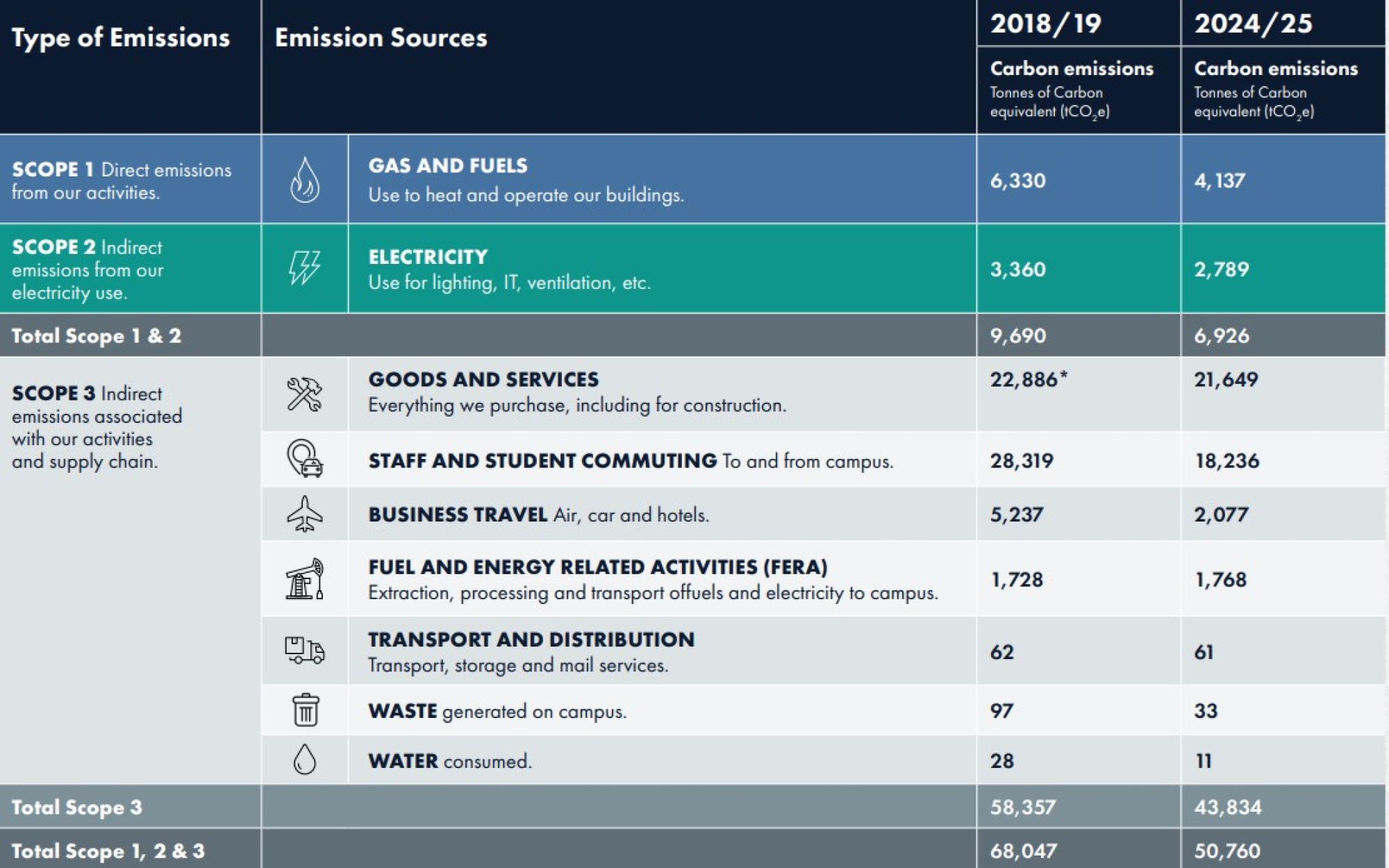Click the Goods and Services value 21,649
The image size is (1389, 868).
coord(1226,379)
